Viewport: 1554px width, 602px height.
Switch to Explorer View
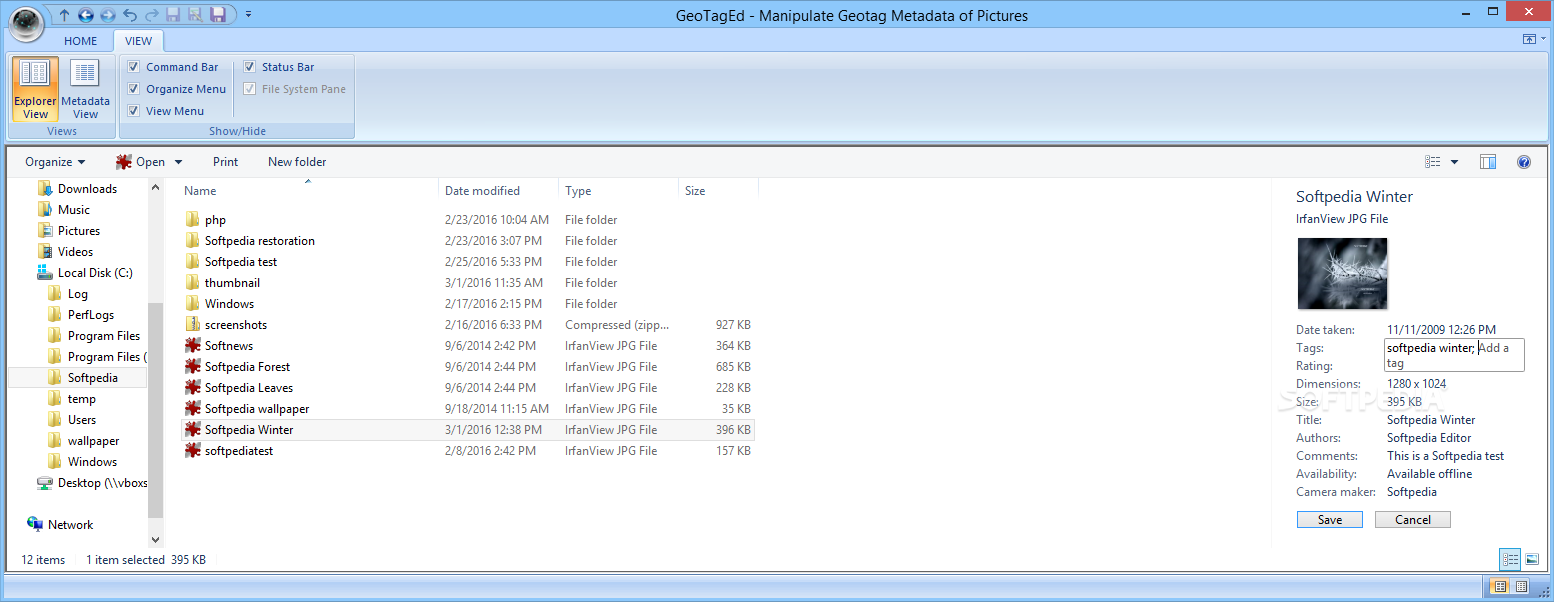coord(35,89)
